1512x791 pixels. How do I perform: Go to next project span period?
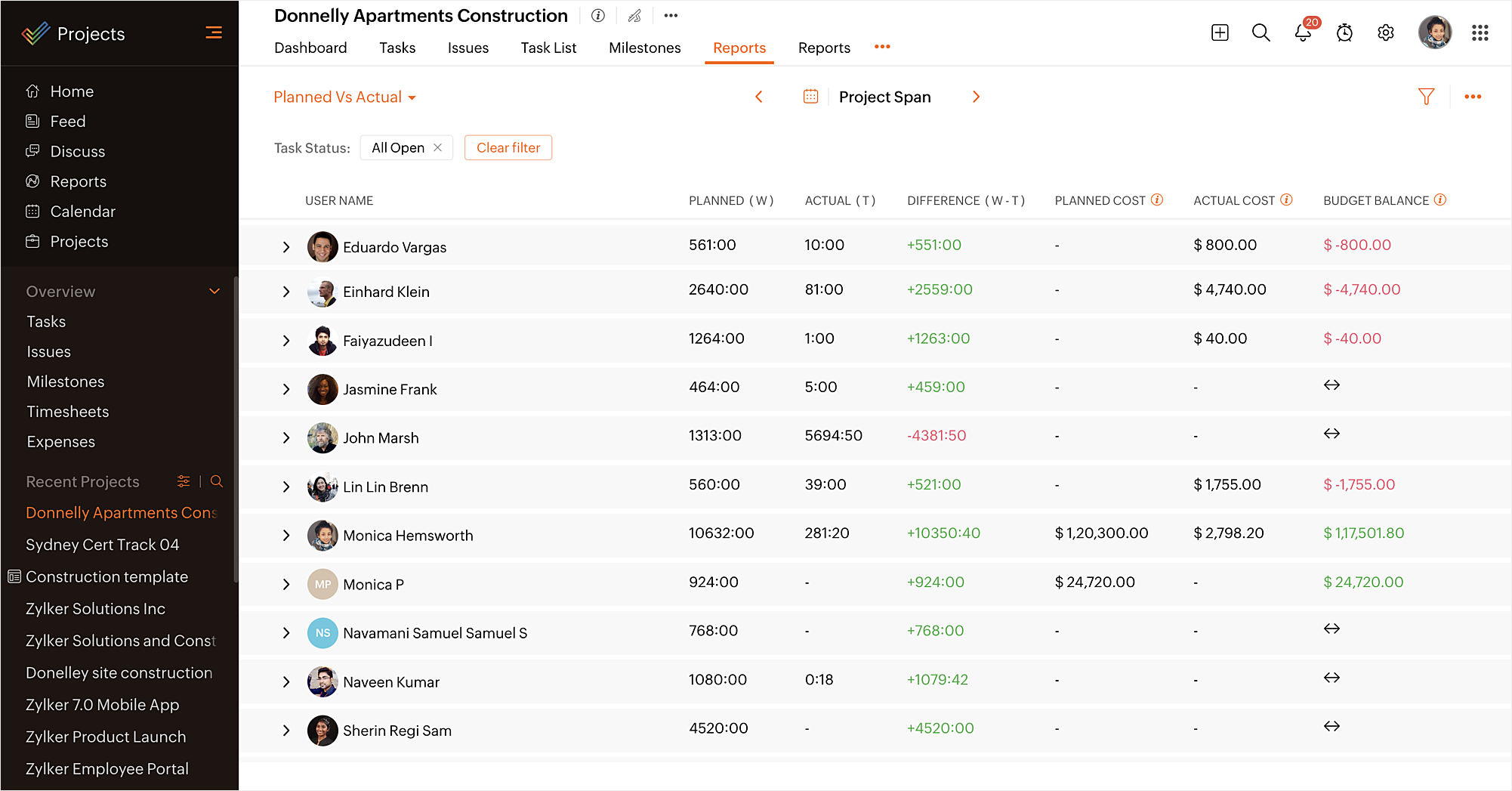[976, 97]
